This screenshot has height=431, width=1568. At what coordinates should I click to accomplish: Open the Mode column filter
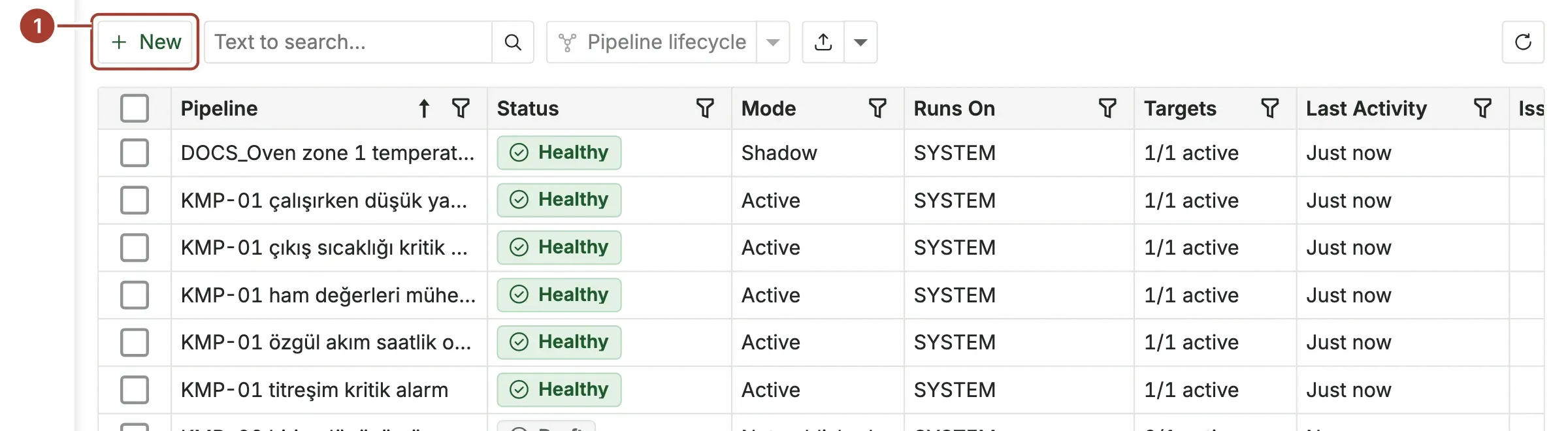click(877, 108)
